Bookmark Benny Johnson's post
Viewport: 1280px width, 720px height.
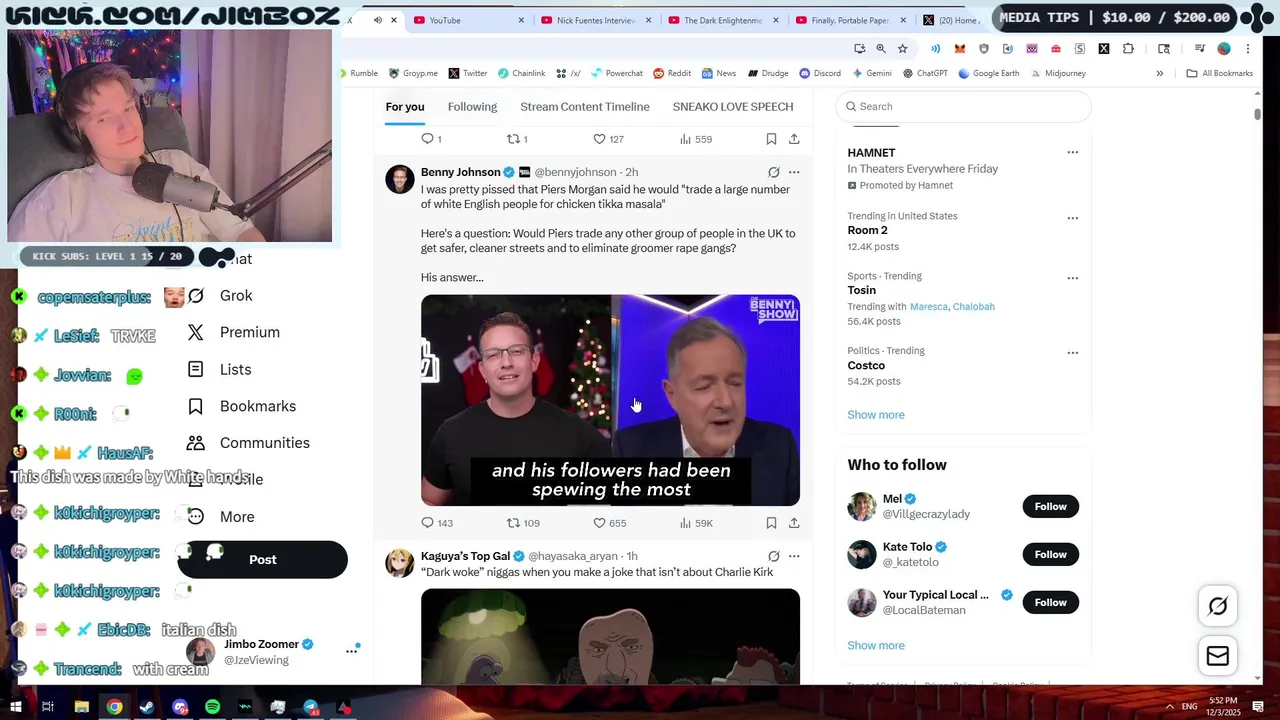771,523
